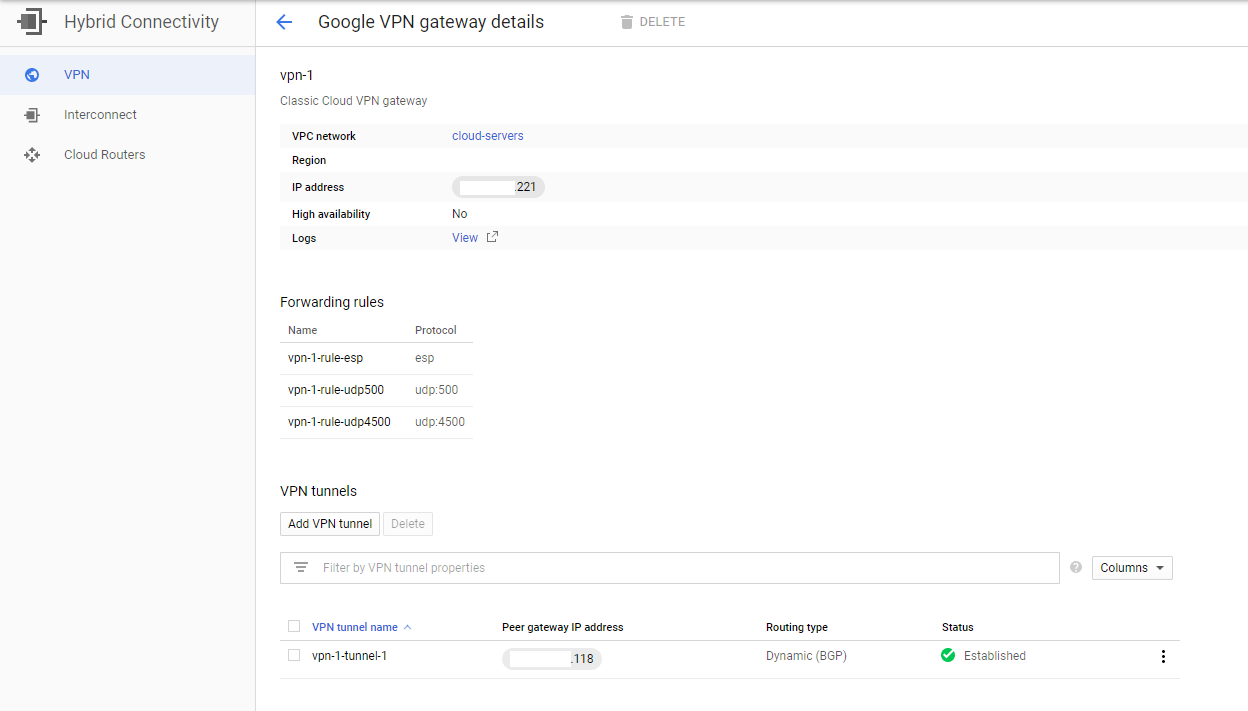Open the Columns dropdown
The image size is (1248, 711).
pyautogui.click(x=1131, y=567)
